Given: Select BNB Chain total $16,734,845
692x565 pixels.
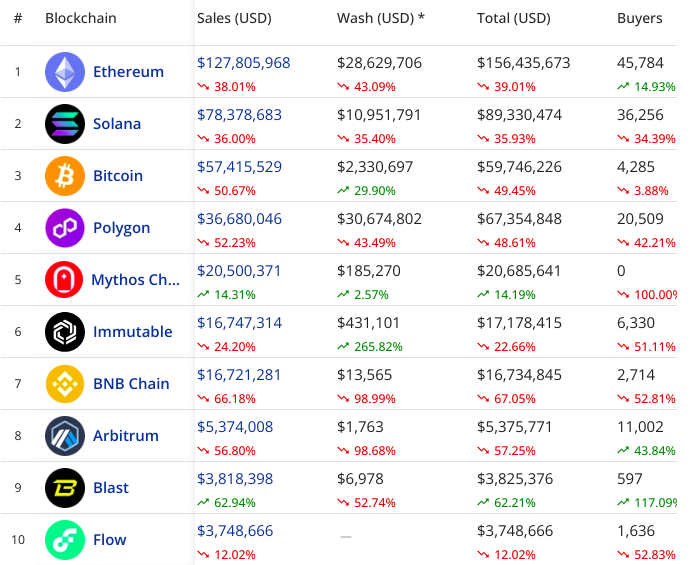Looking at the screenshot, I should pyautogui.click(x=519, y=375).
